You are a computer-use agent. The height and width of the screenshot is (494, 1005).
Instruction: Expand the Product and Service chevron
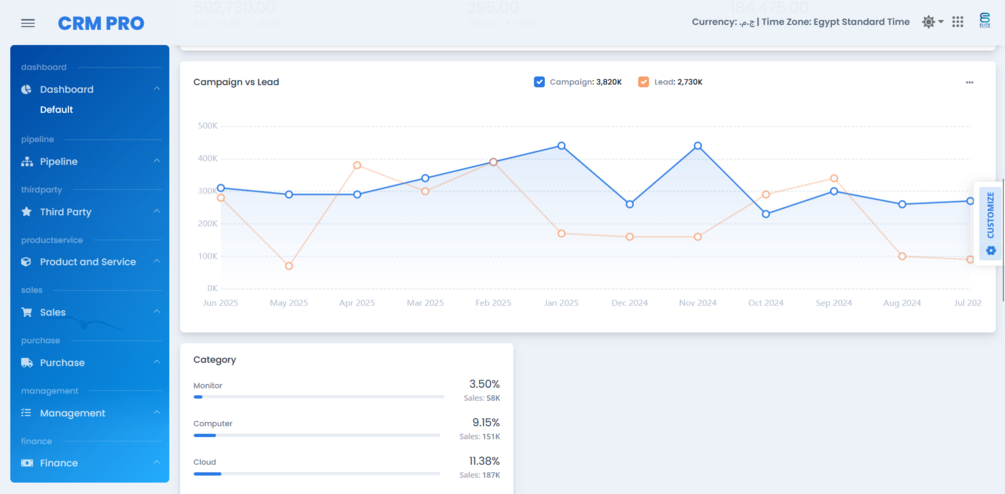(x=157, y=262)
